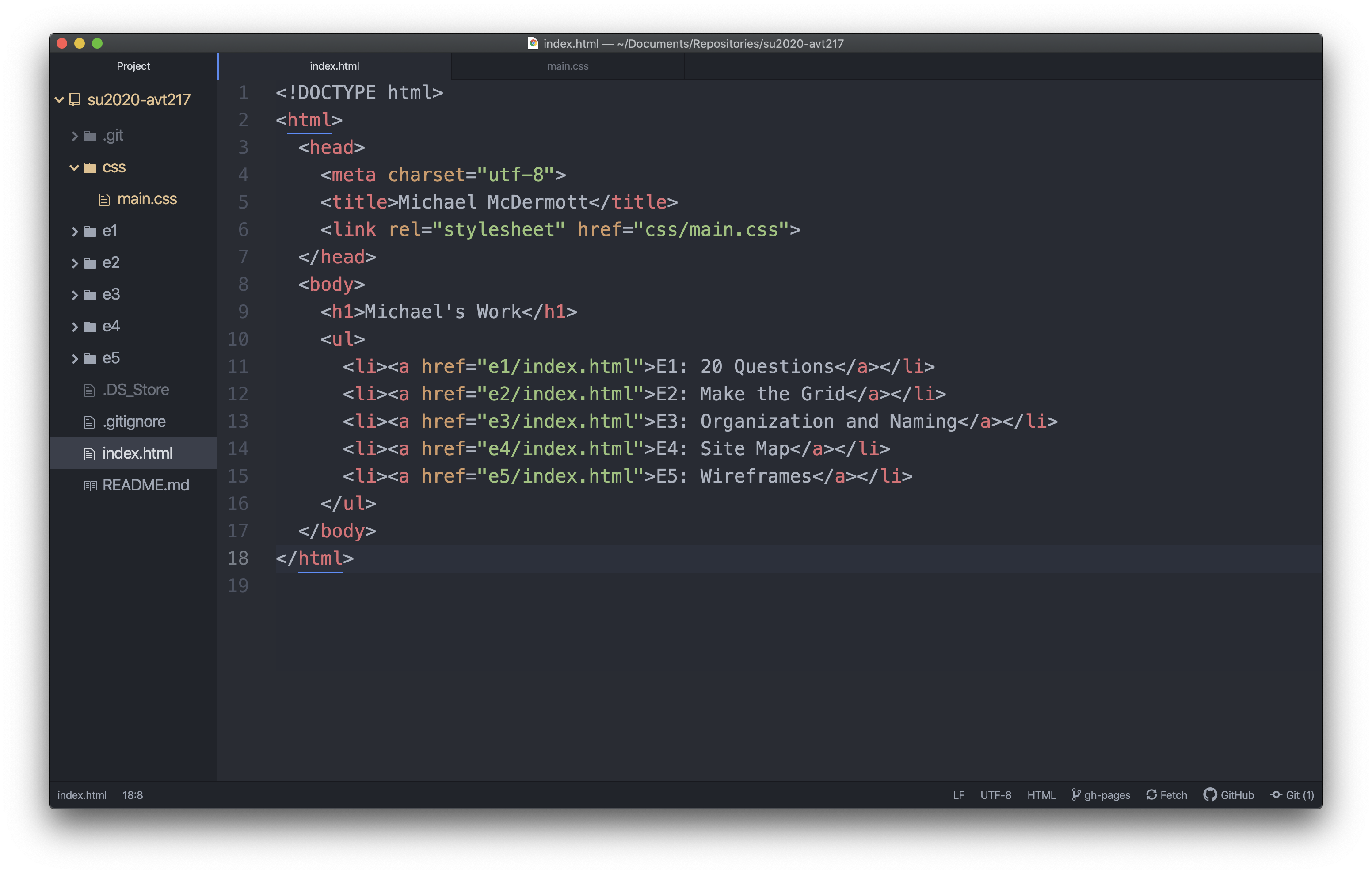Screen dimensions: 1372x874
Task: Open the UTF-8 encoding selector
Action: (995, 795)
